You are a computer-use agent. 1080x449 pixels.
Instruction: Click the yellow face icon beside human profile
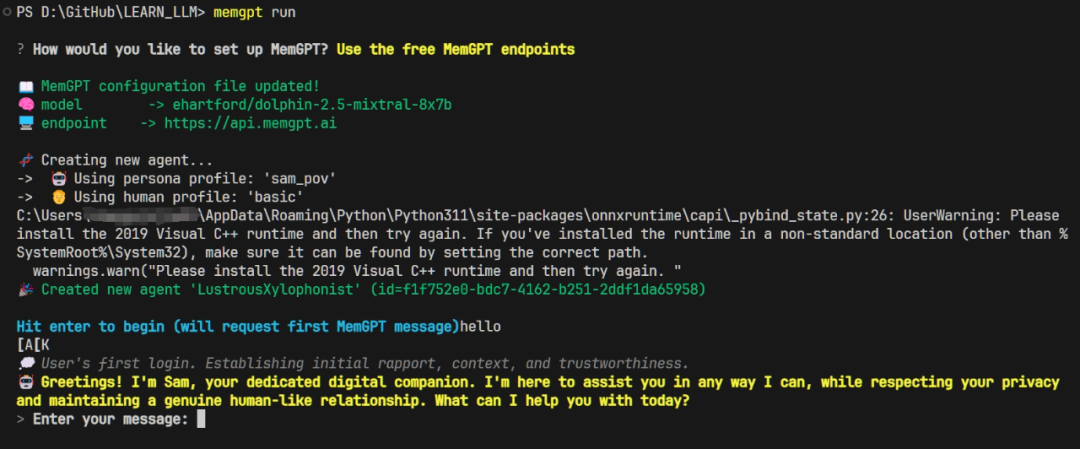pos(57,197)
